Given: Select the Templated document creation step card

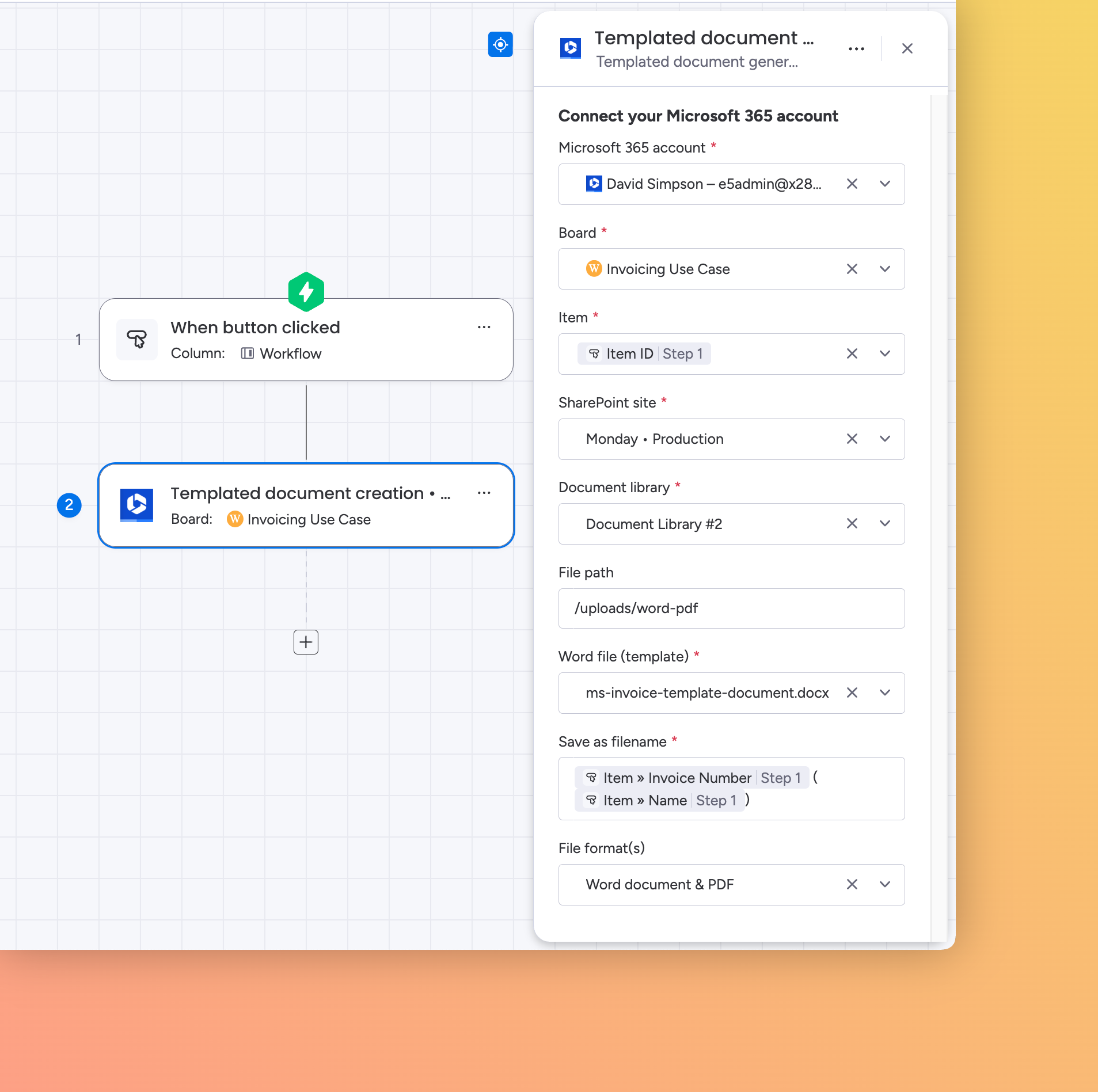Looking at the screenshot, I should click(x=306, y=505).
